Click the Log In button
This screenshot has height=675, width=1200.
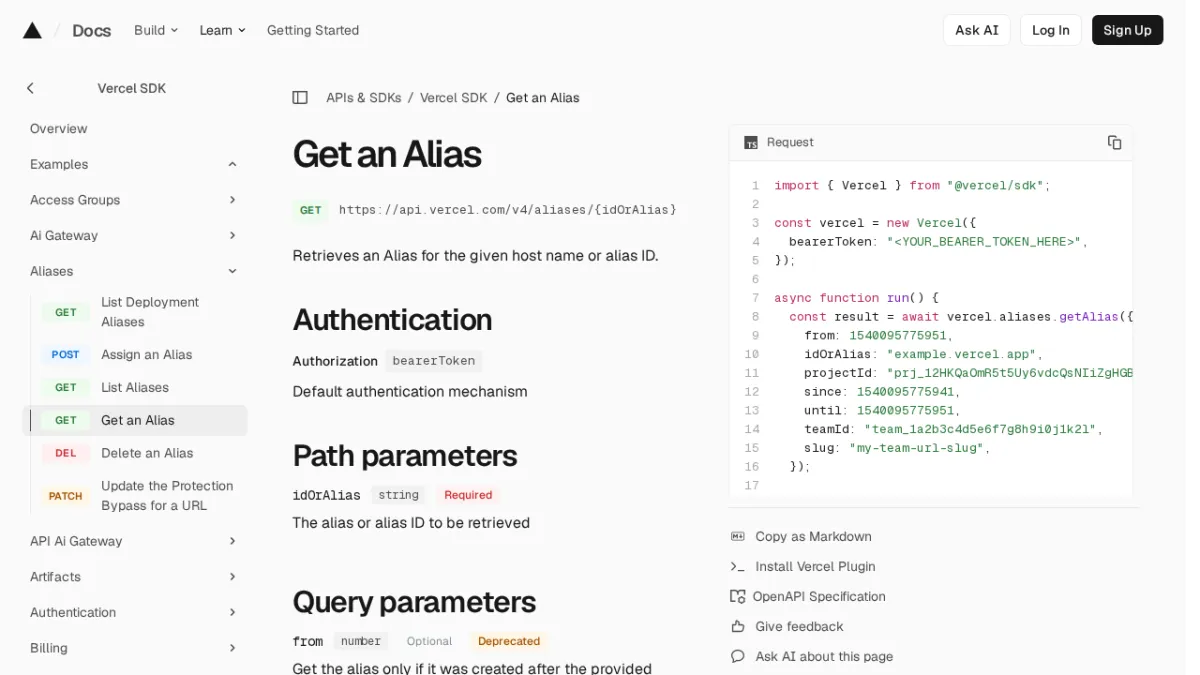[x=1050, y=30]
